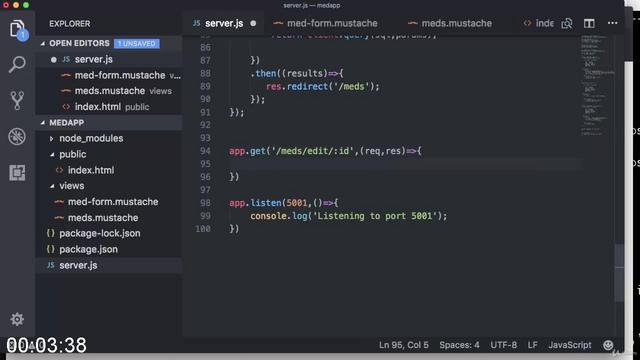Select index.html public in Open Editors
The height and width of the screenshot is (360, 640).
(x=109, y=107)
